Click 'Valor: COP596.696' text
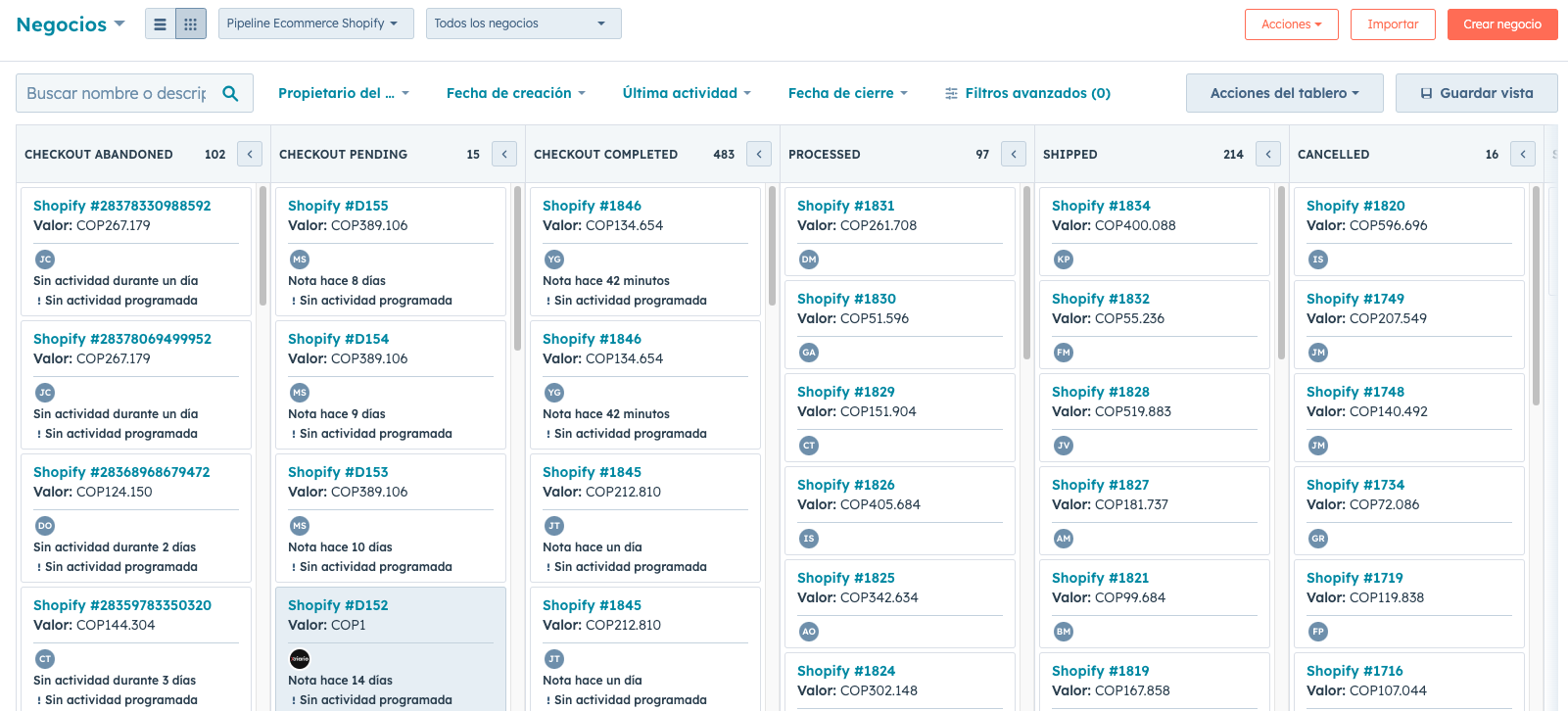The image size is (1568, 711). (x=1367, y=225)
